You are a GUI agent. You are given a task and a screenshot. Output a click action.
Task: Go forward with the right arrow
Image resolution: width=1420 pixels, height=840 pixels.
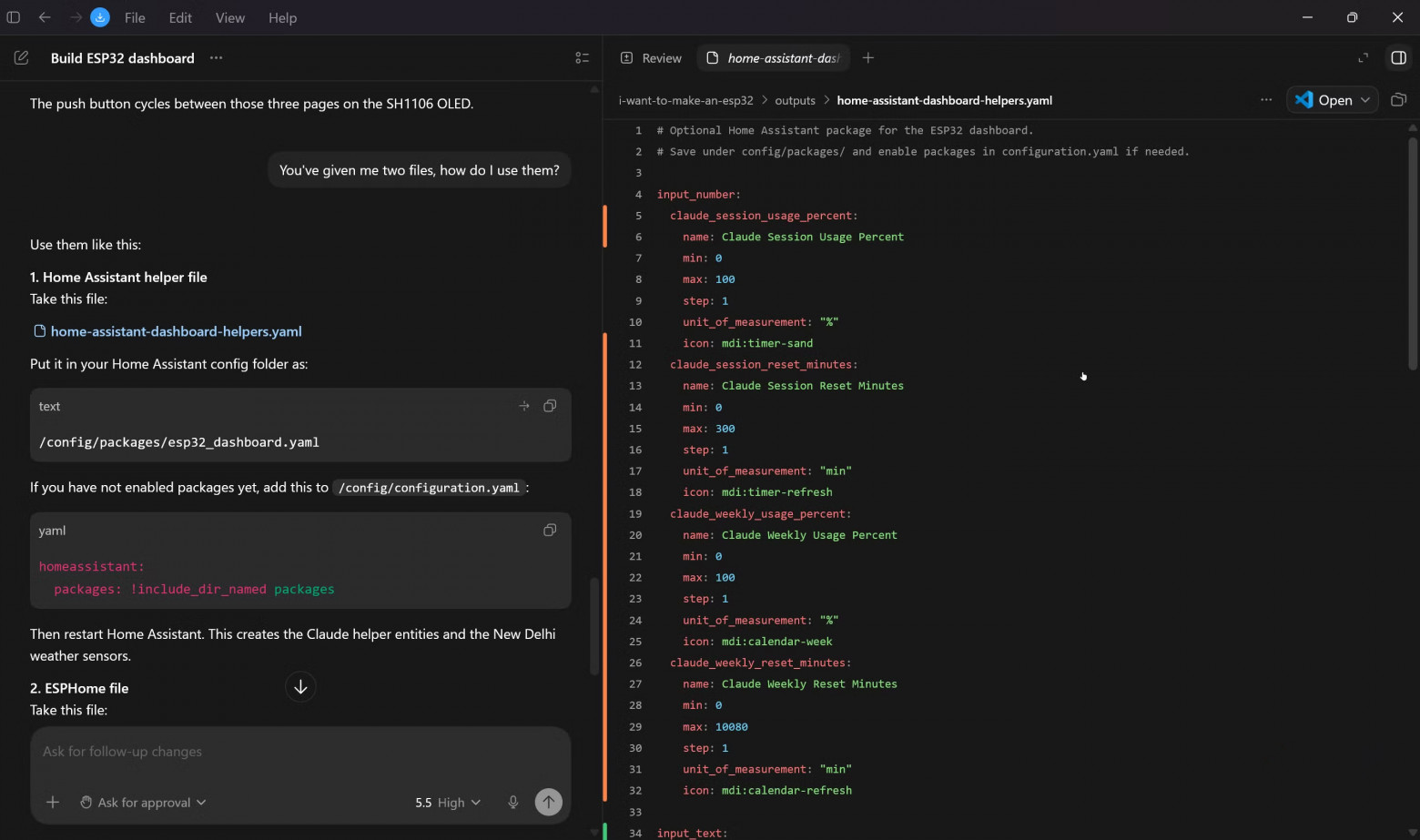coord(76,17)
